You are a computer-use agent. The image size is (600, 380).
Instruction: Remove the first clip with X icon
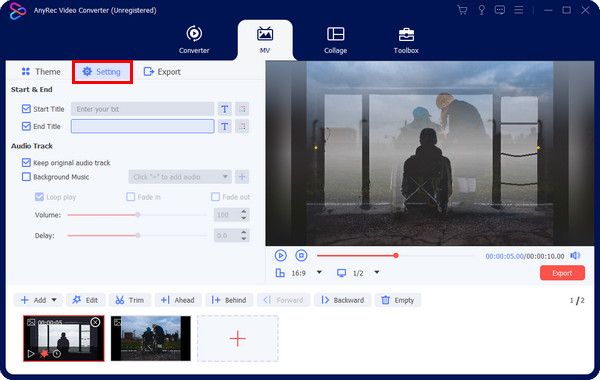click(x=95, y=322)
